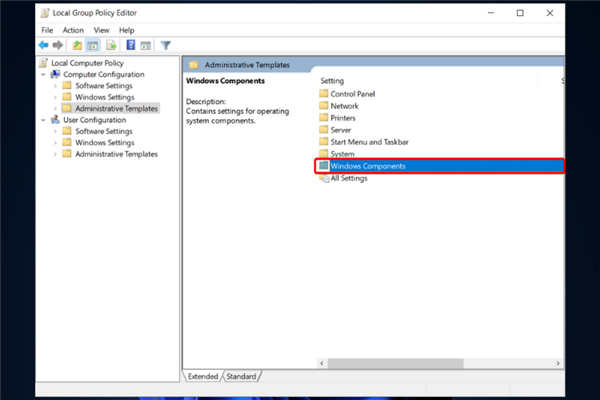Open the Action menu
600x400 pixels.
click(73, 30)
